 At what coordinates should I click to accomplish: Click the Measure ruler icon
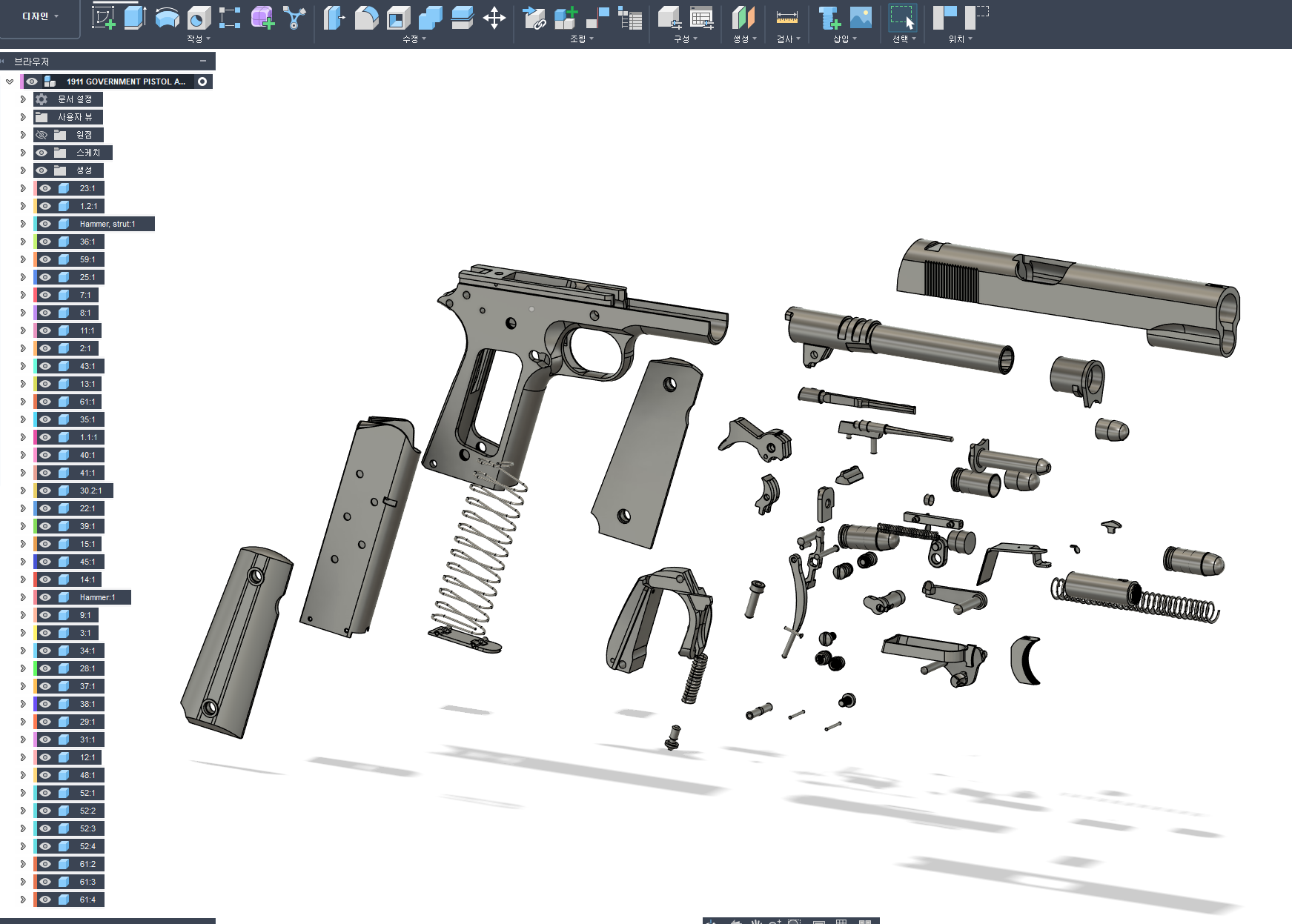[786, 18]
